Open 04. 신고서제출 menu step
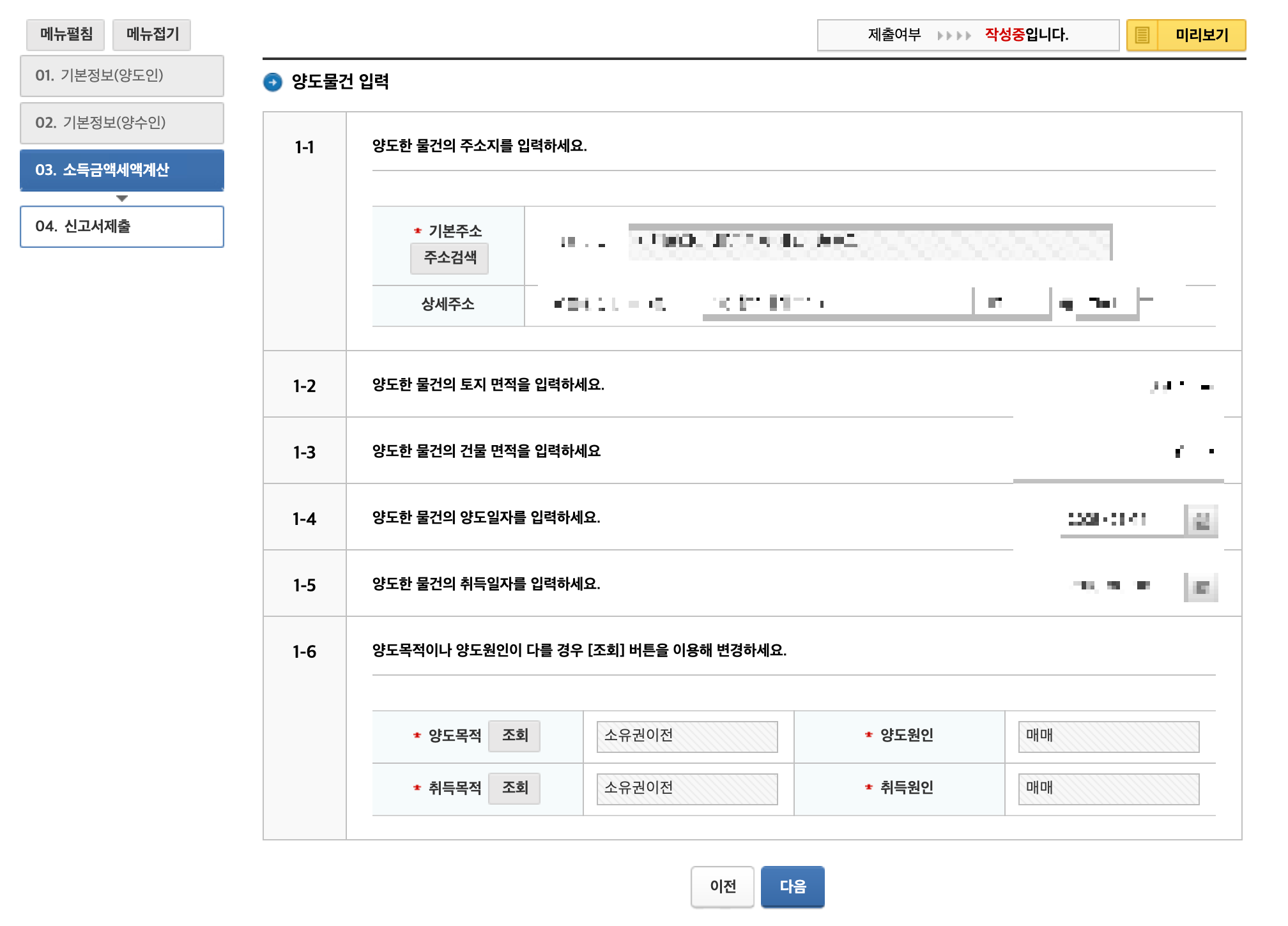The width and height of the screenshot is (1288, 926). (x=122, y=227)
